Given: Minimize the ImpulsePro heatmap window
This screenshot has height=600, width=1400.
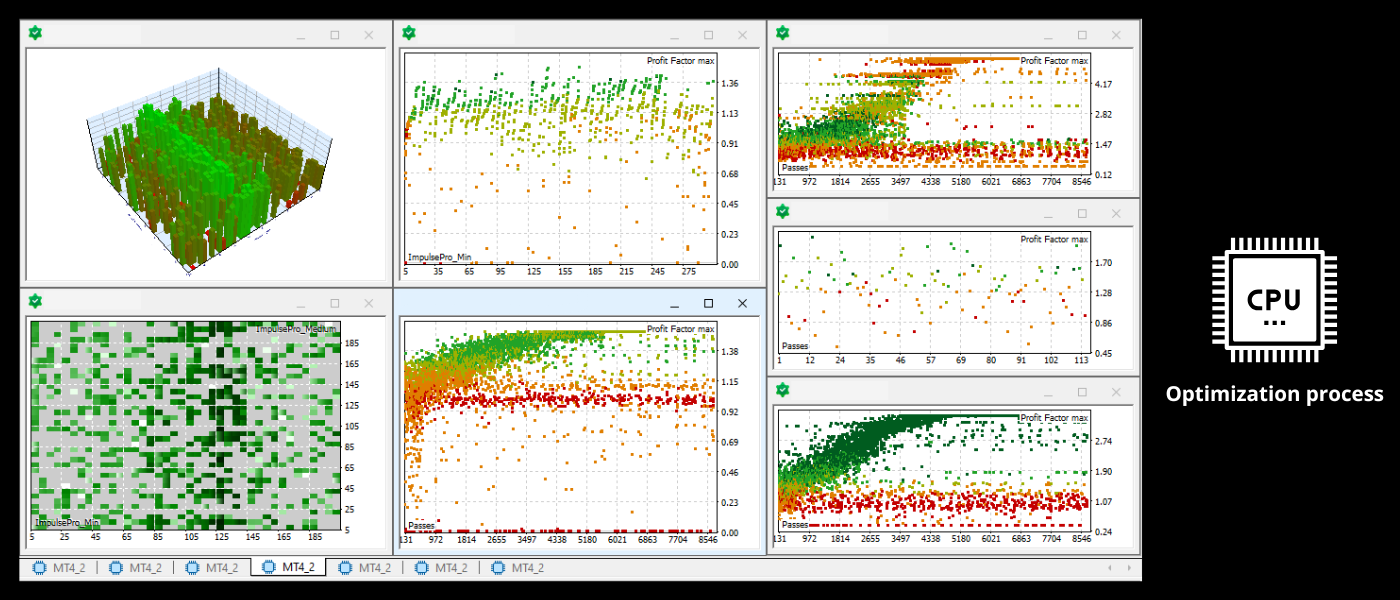Looking at the screenshot, I should point(301,303).
